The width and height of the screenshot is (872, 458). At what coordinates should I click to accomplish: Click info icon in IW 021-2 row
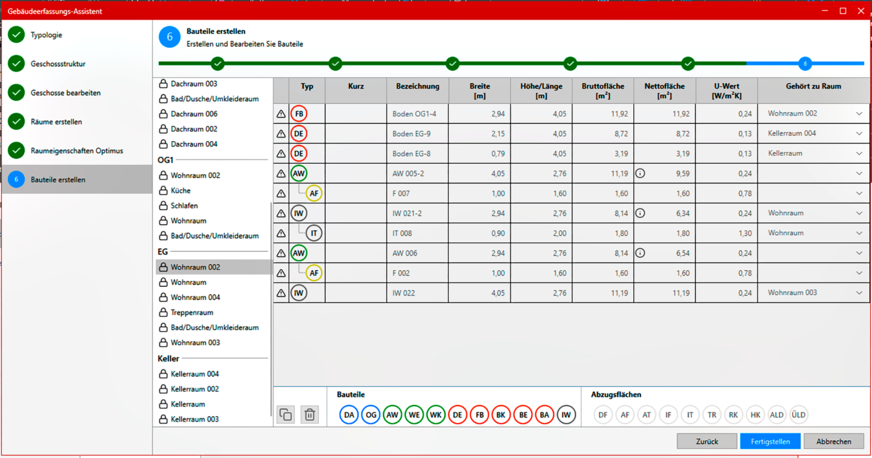click(x=640, y=213)
